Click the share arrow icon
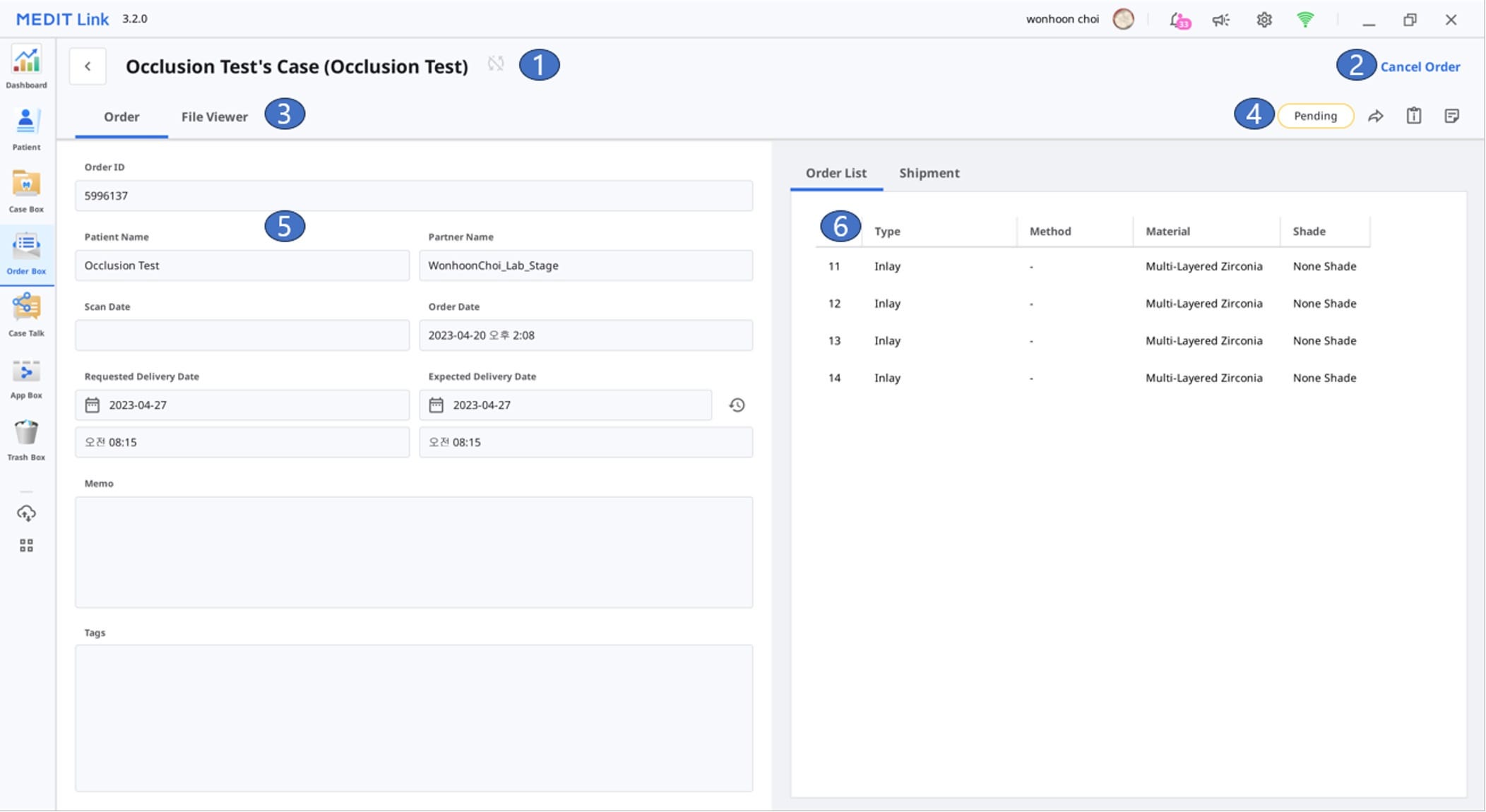The image size is (1486, 812). pyautogui.click(x=1375, y=117)
